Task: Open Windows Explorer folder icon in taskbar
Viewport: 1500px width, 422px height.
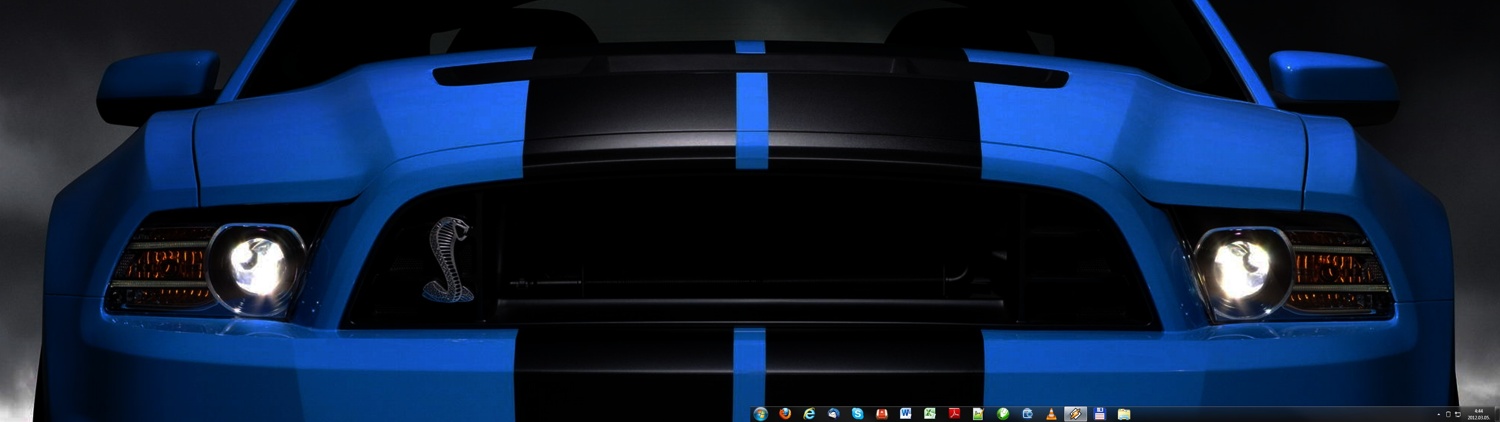Action: pos(1124,414)
